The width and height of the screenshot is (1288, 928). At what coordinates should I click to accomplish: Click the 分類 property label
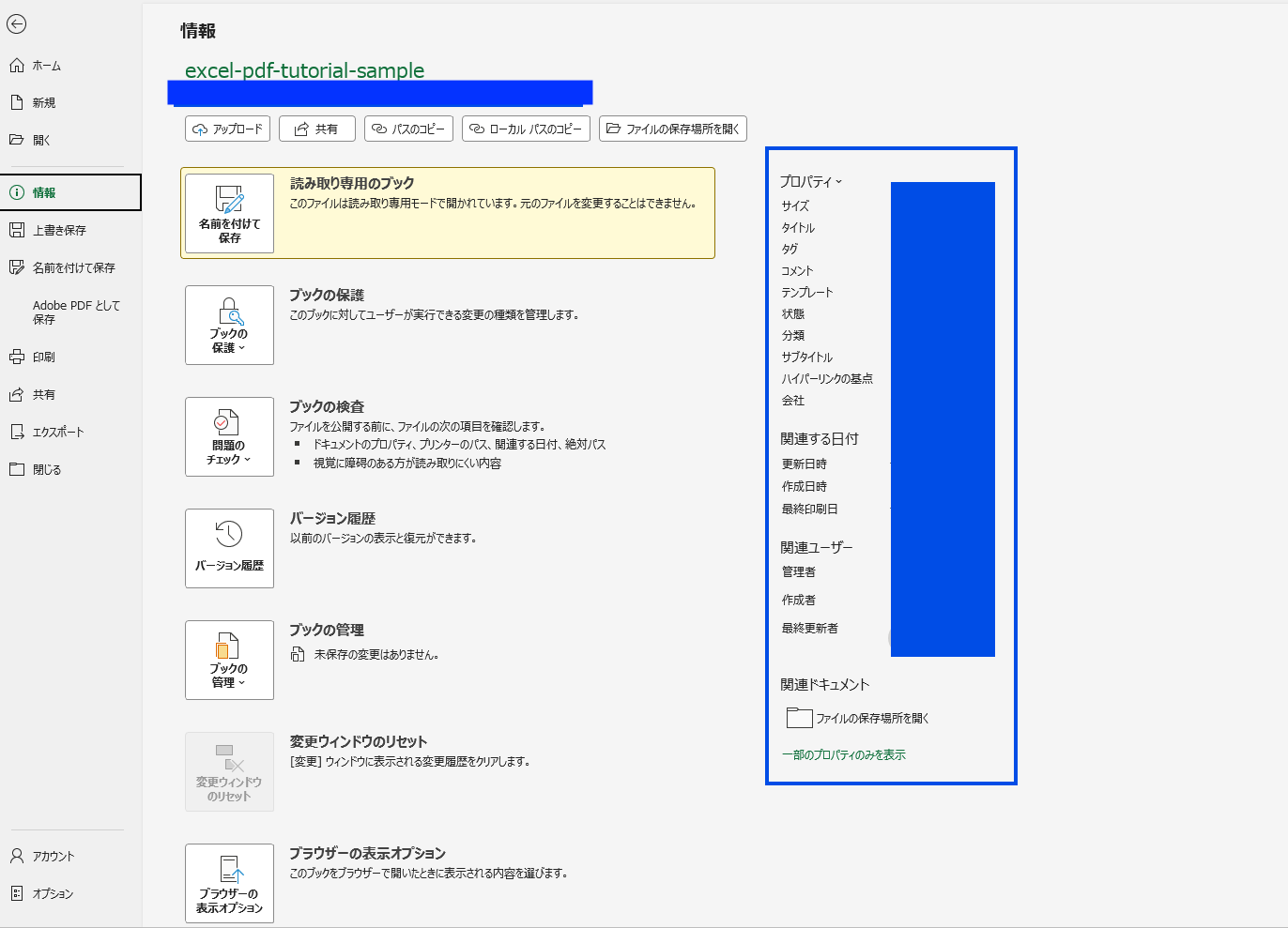(x=793, y=335)
